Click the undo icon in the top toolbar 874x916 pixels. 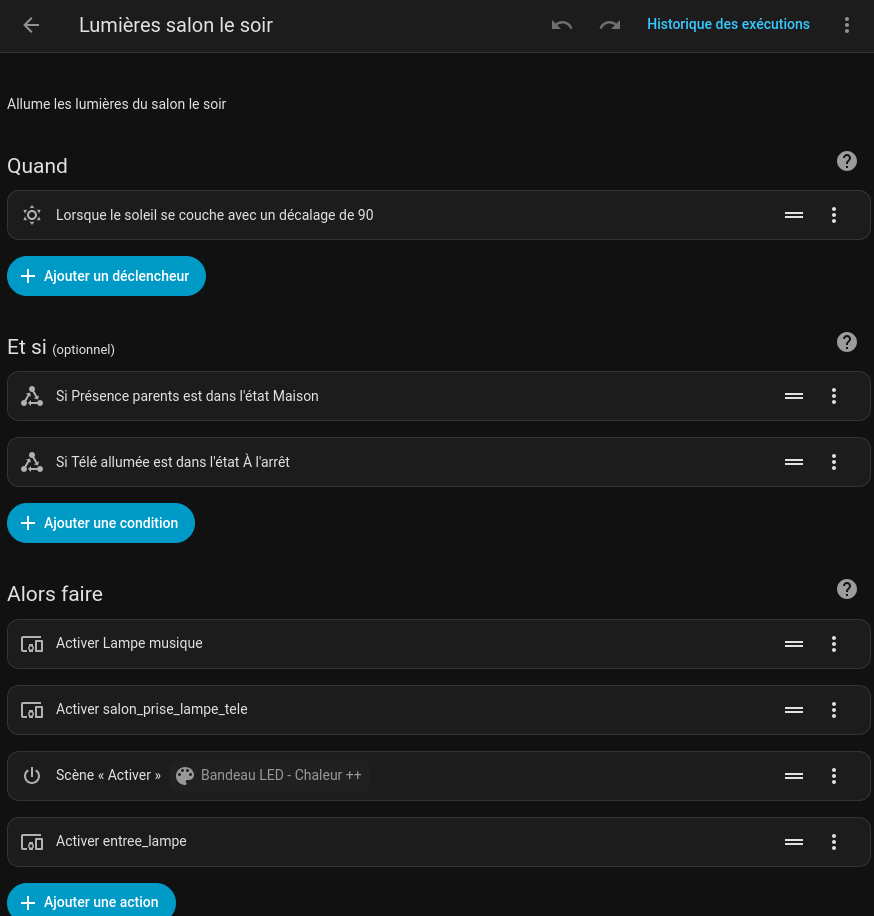[561, 25]
